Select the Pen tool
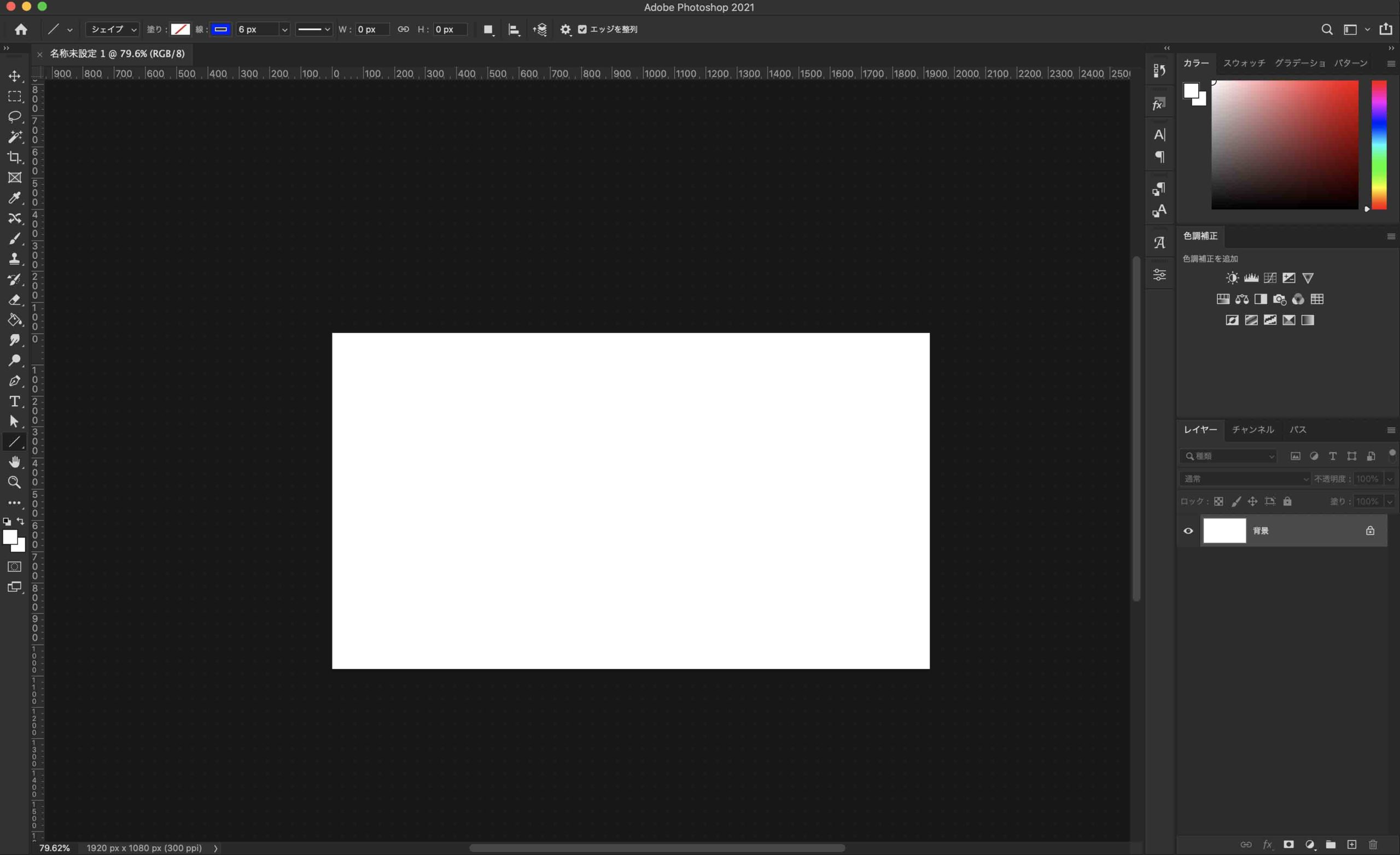 (x=15, y=380)
